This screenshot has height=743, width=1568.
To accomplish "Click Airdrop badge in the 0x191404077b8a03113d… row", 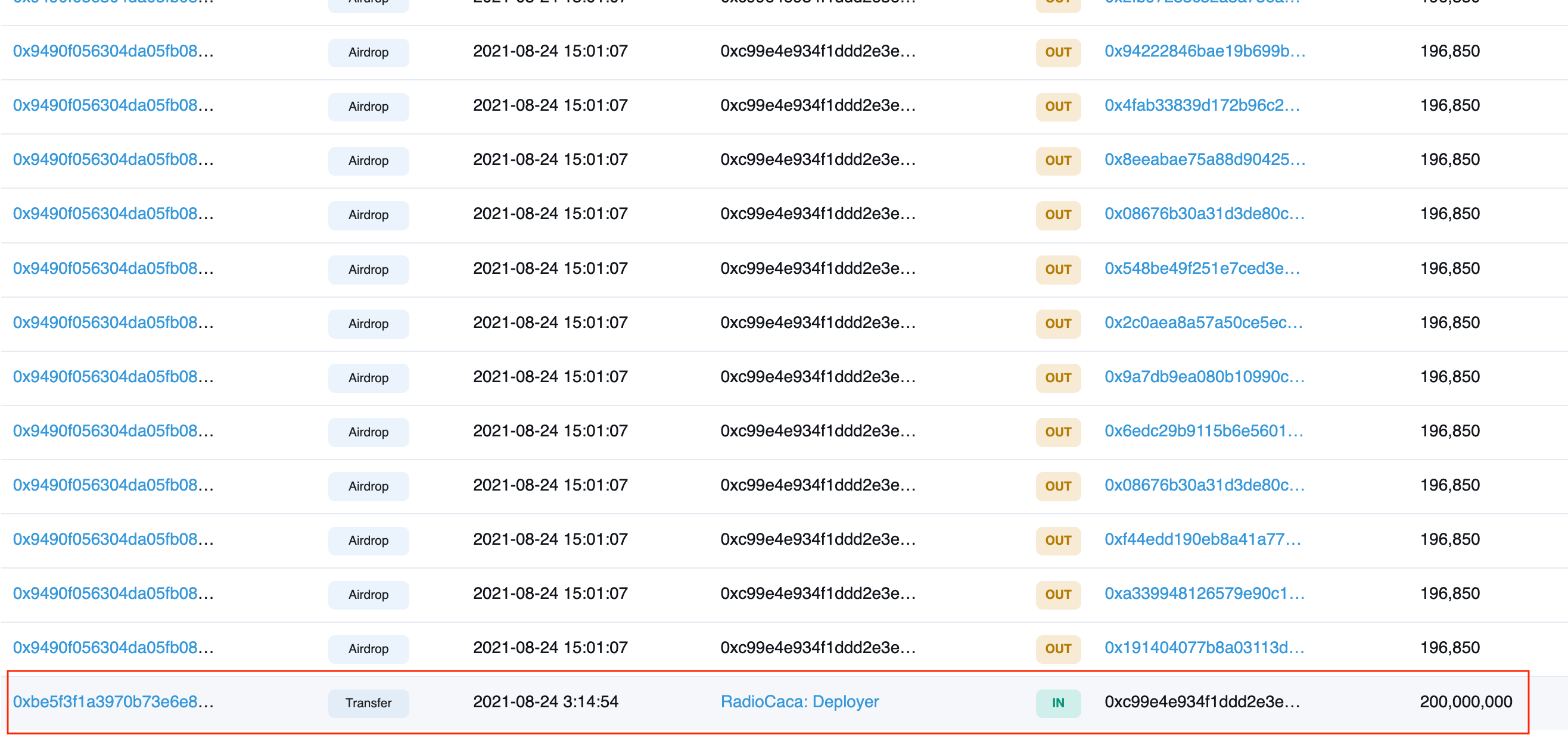I will [x=368, y=649].
